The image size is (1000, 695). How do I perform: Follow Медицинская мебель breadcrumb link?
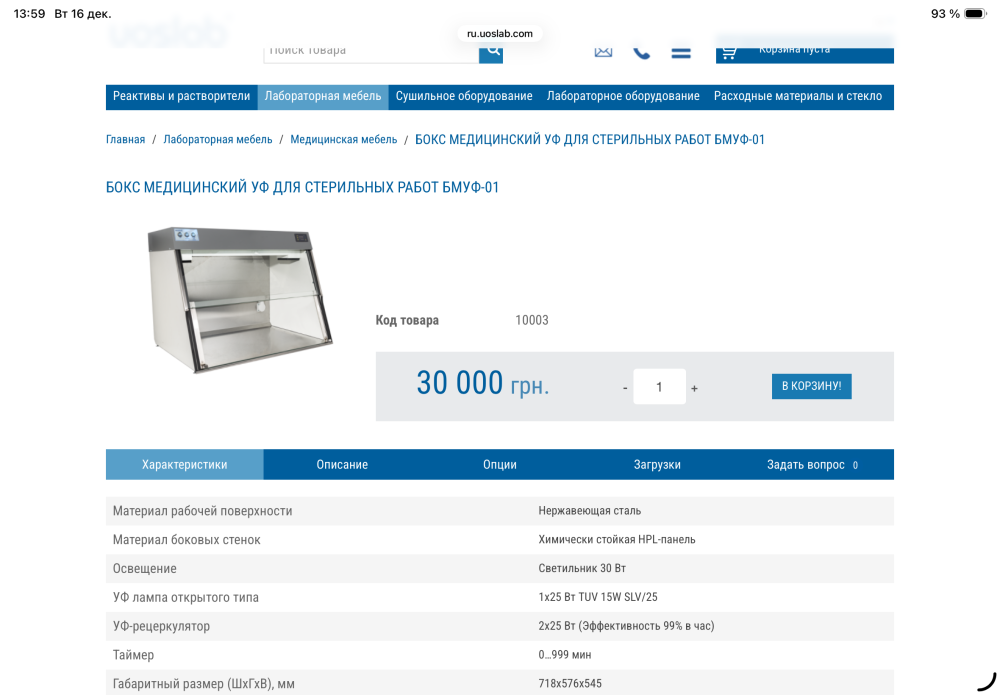click(x=344, y=140)
